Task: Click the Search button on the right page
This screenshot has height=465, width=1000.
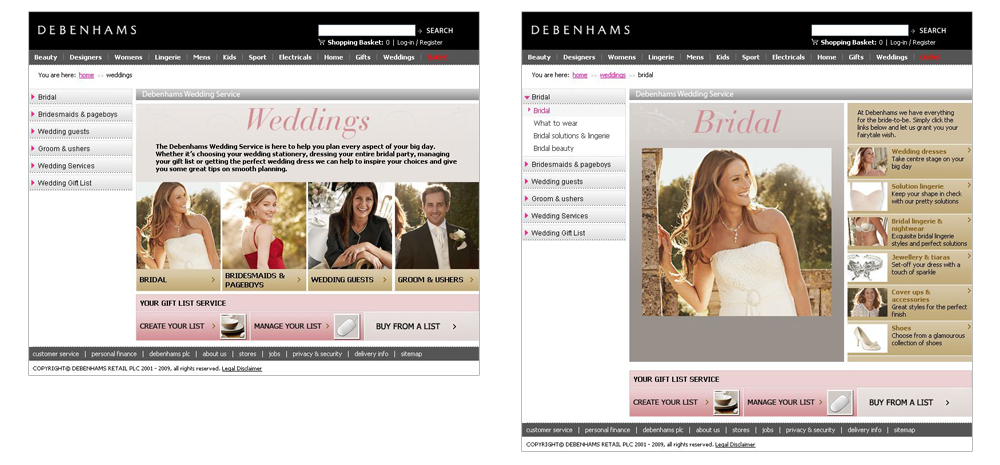Action: (x=929, y=30)
